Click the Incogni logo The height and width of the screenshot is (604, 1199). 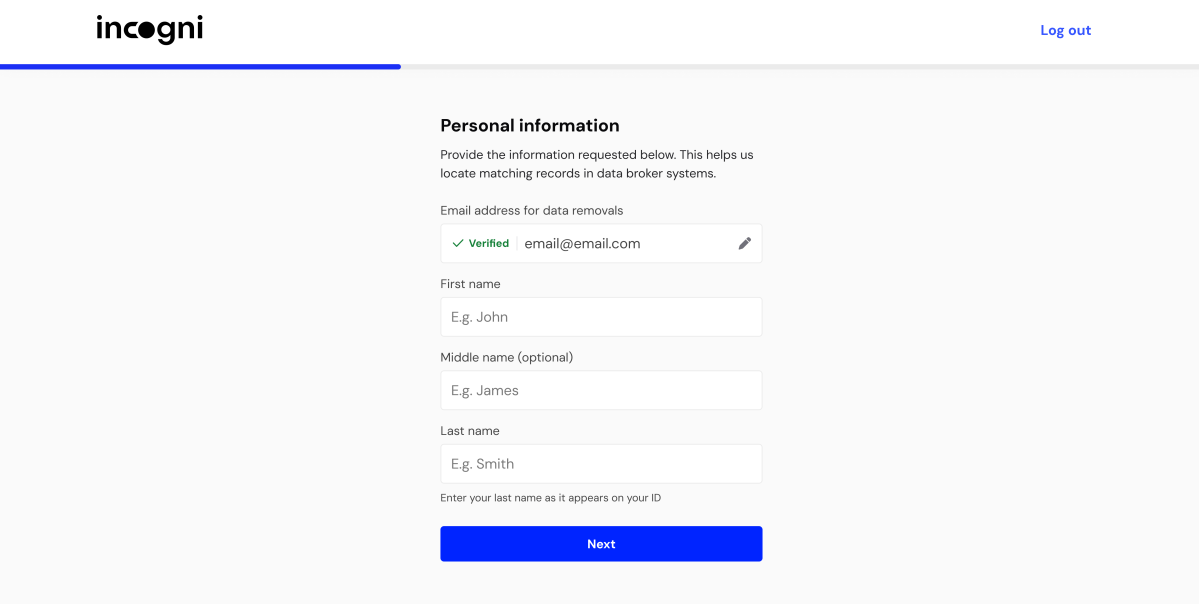point(149,30)
